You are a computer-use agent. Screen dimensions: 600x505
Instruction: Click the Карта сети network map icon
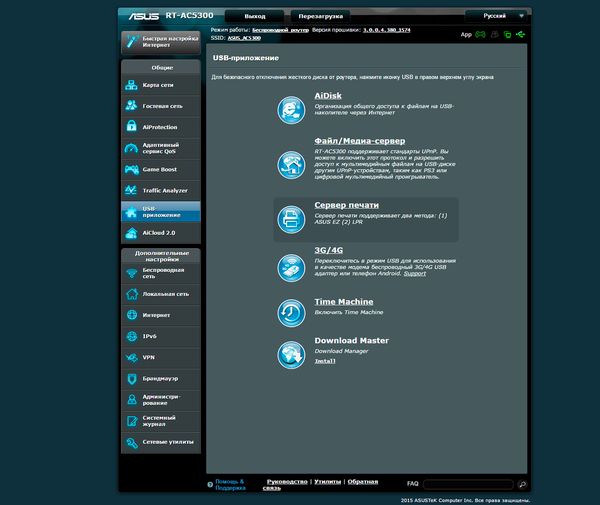click(131, 85)
